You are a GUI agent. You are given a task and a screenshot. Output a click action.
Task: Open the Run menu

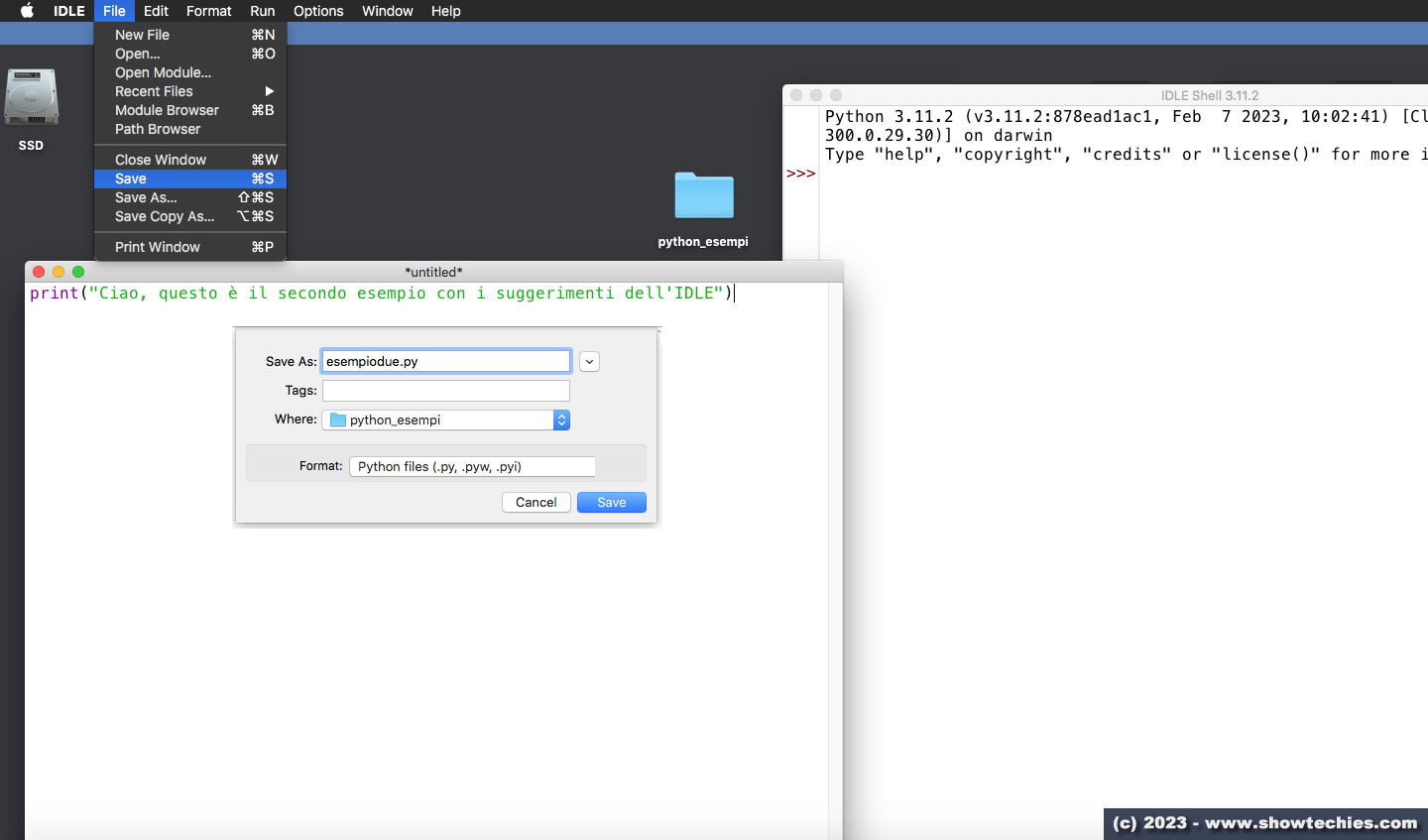coord(262,11)
